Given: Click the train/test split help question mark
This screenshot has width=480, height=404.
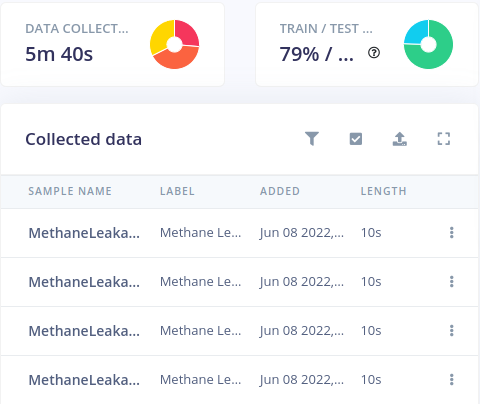Looking at the screenshot, I should click(374, 53).
